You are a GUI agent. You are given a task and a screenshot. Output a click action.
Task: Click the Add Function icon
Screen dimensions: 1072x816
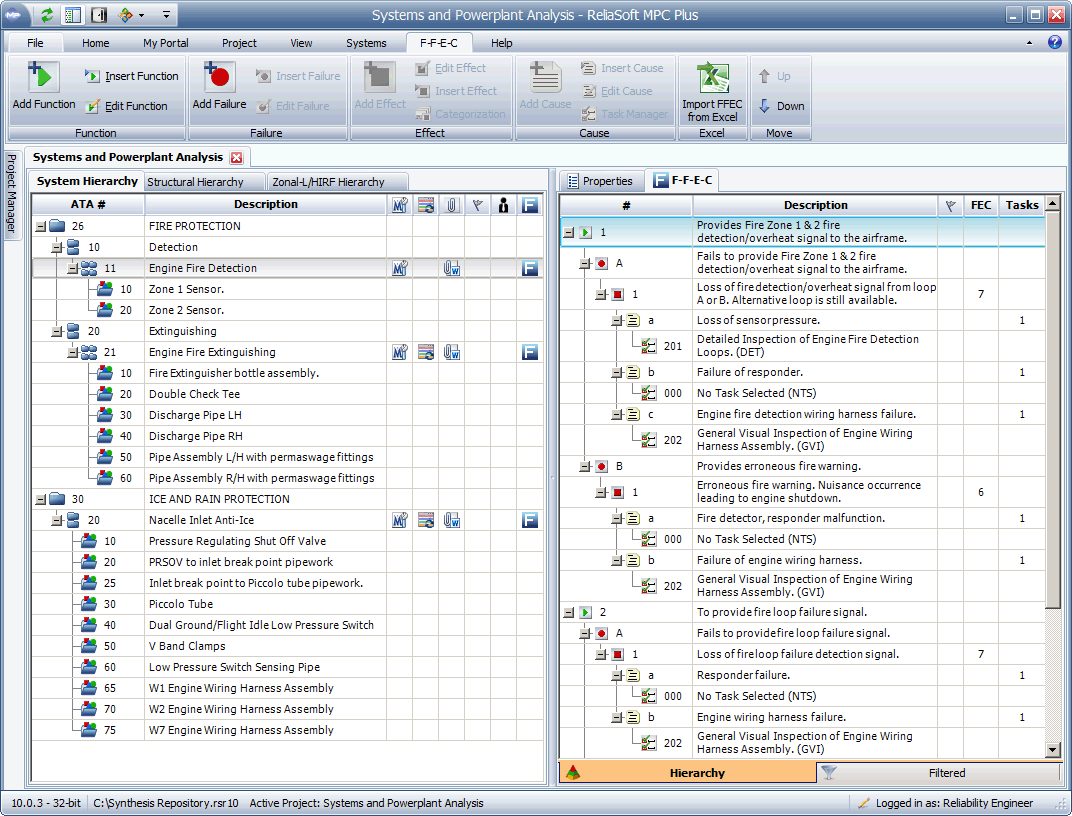(x=43, y=79)
